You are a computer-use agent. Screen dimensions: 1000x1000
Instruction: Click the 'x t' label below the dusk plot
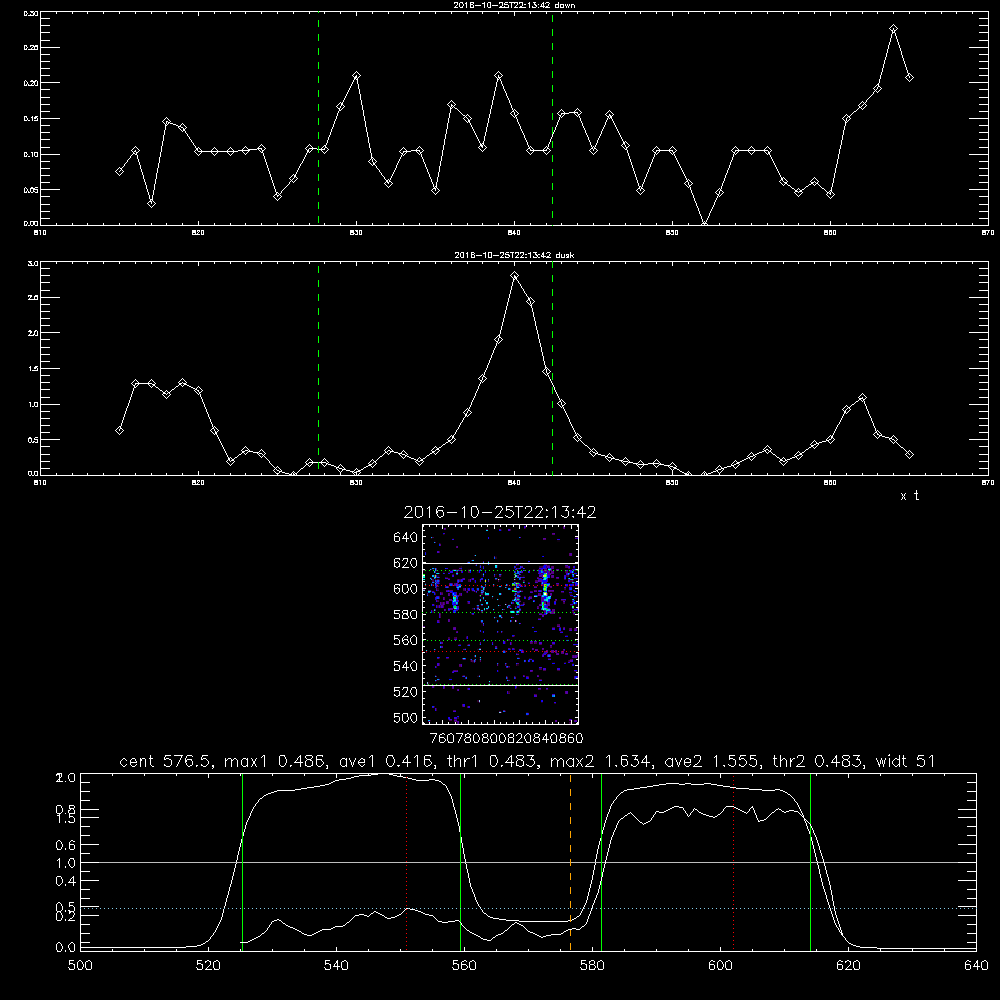click(909, 496)
